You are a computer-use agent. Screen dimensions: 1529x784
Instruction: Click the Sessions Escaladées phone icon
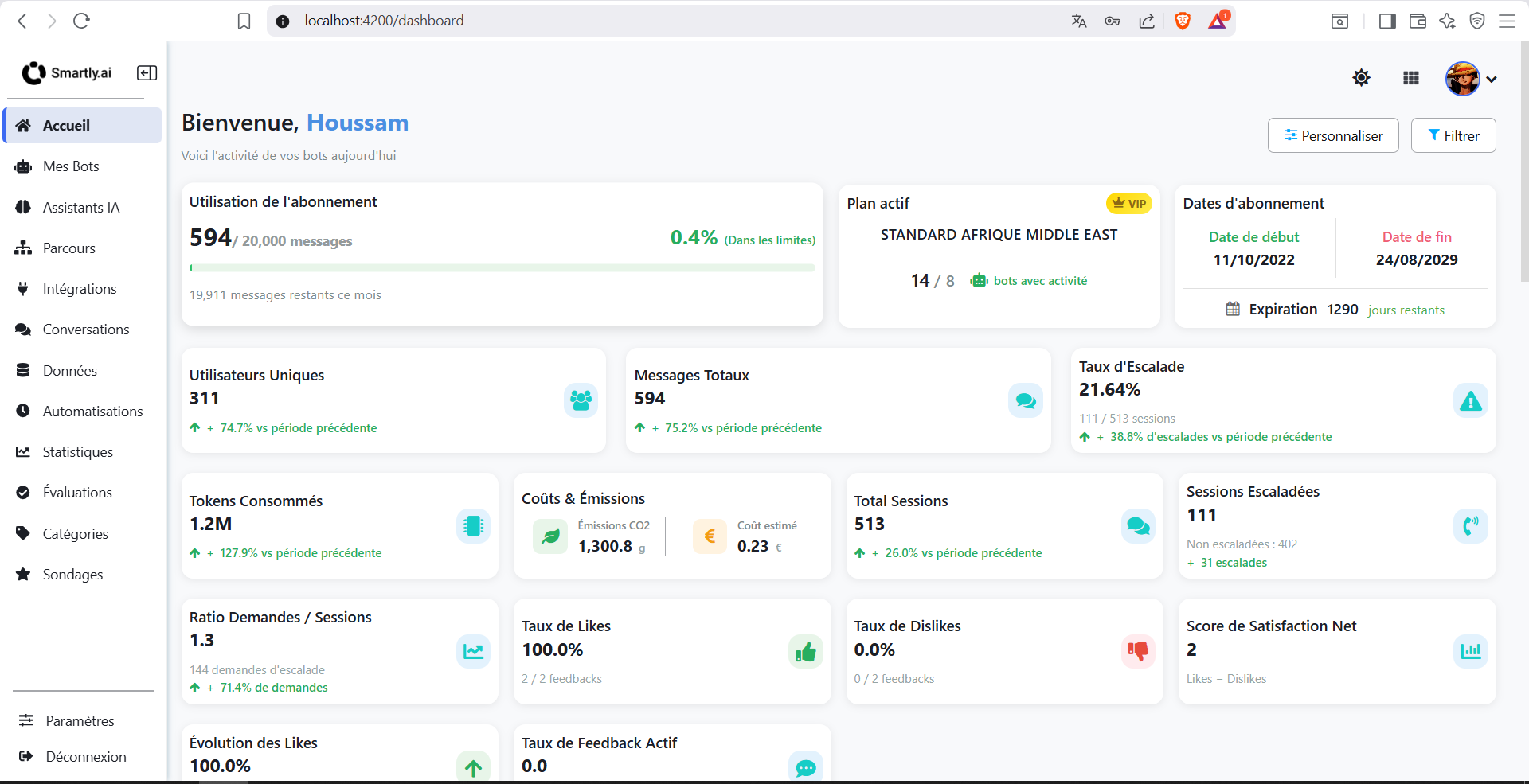click(x=1470, y=526)
